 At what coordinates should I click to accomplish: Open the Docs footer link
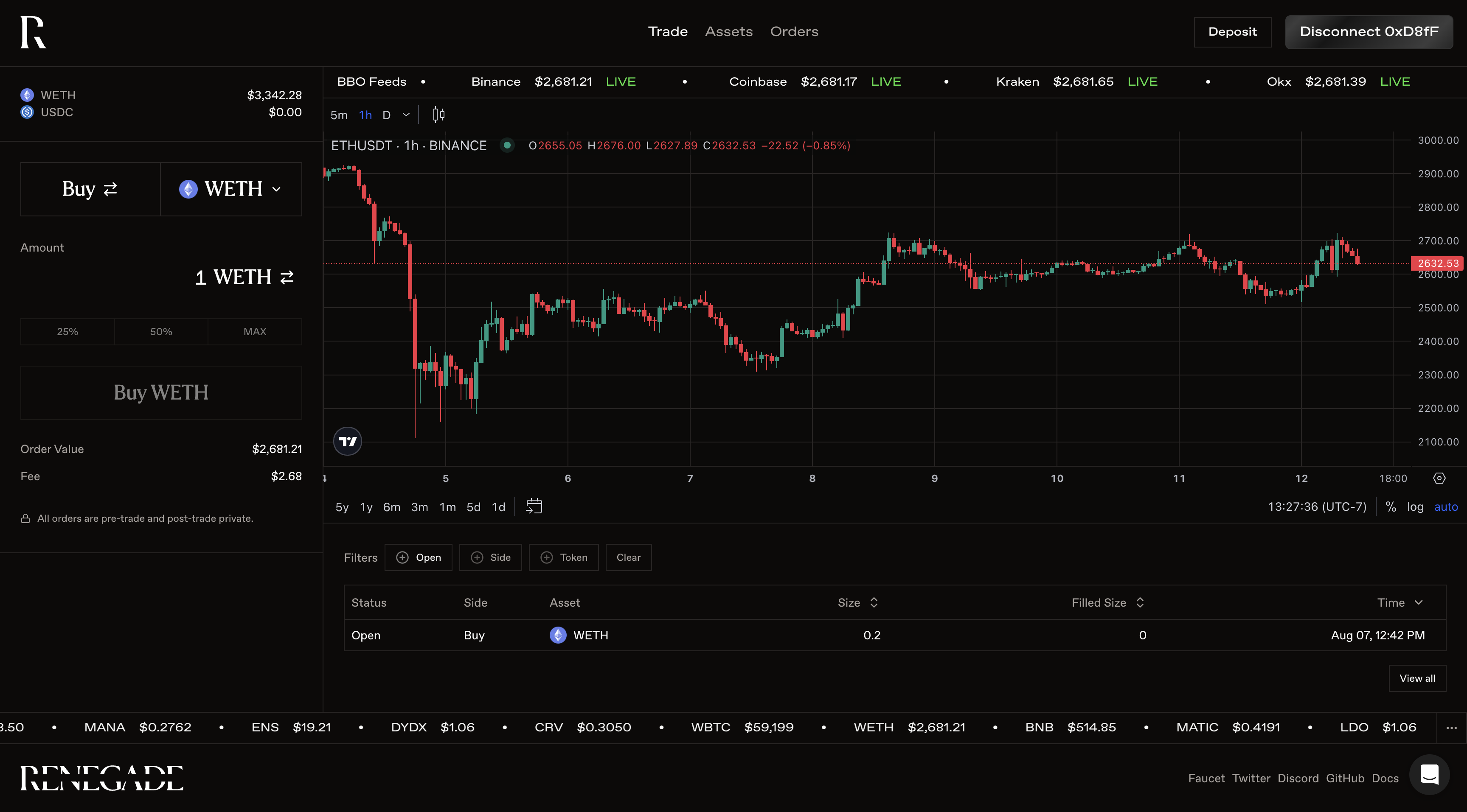pyautogui.click(x=1385, y=778)
